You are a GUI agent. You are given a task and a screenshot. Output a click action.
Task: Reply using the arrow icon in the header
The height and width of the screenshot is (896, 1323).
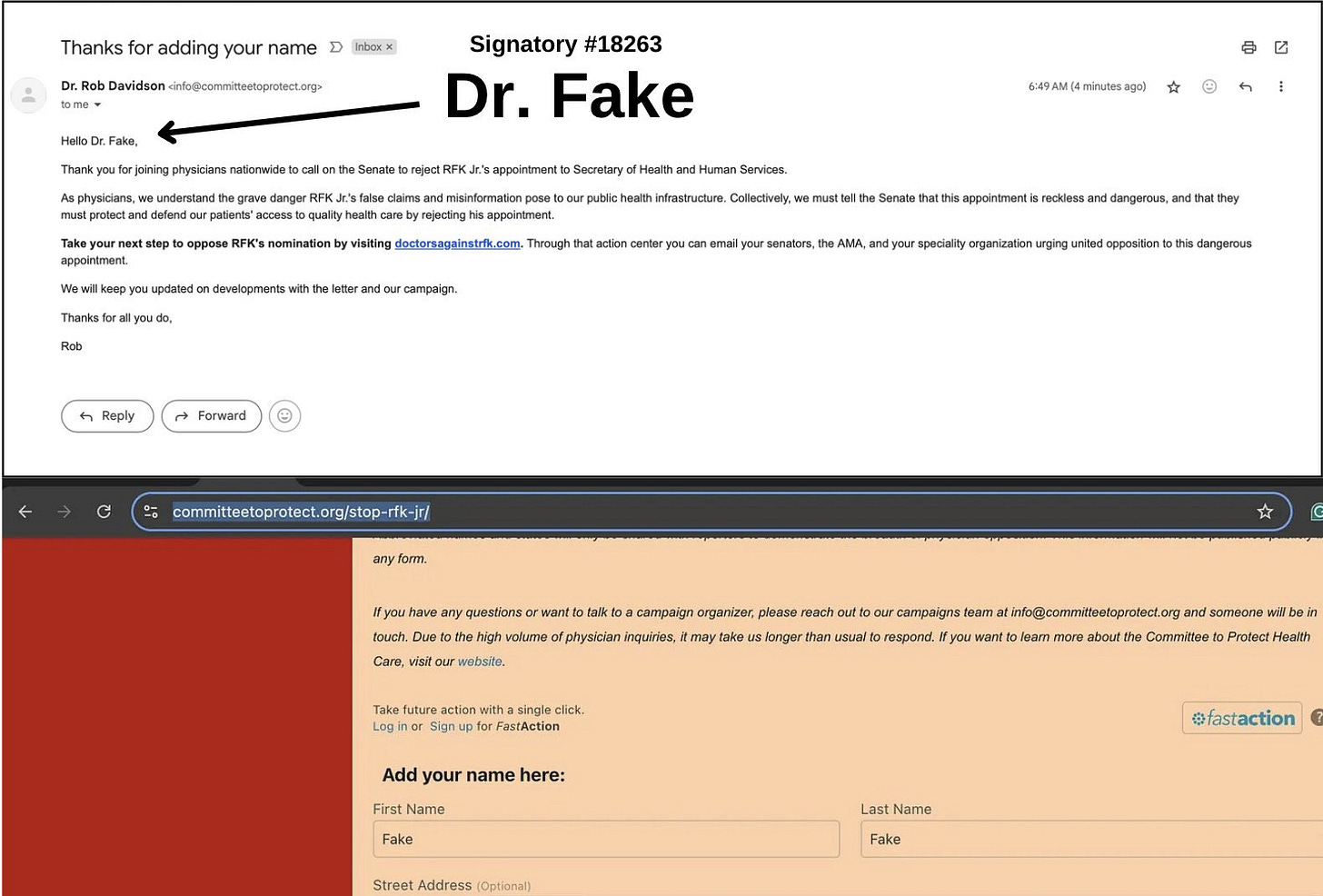pyautogui.click(x=1246, y=86)
